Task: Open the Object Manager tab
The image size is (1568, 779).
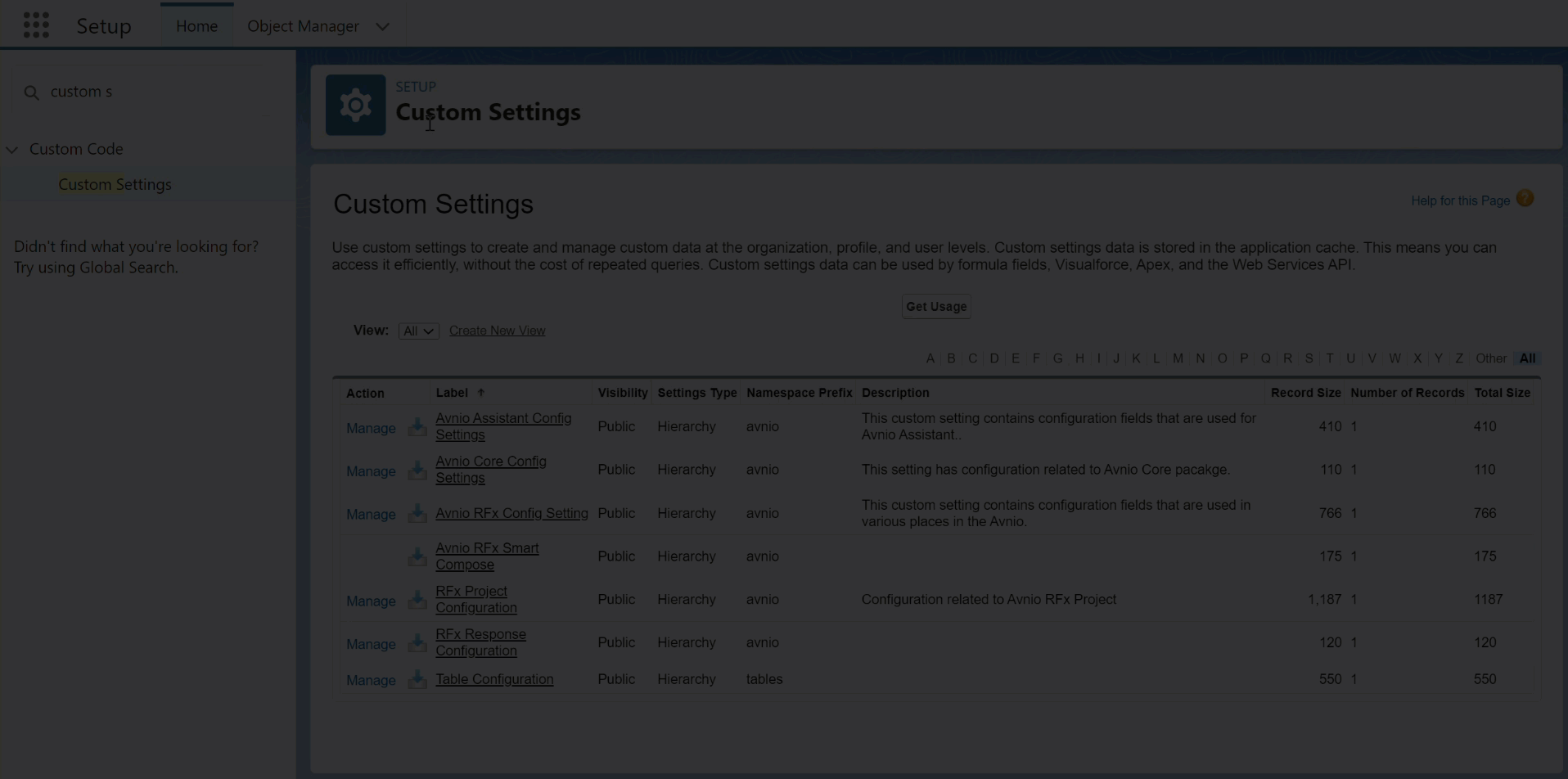Action: click(x=303, y=26)
